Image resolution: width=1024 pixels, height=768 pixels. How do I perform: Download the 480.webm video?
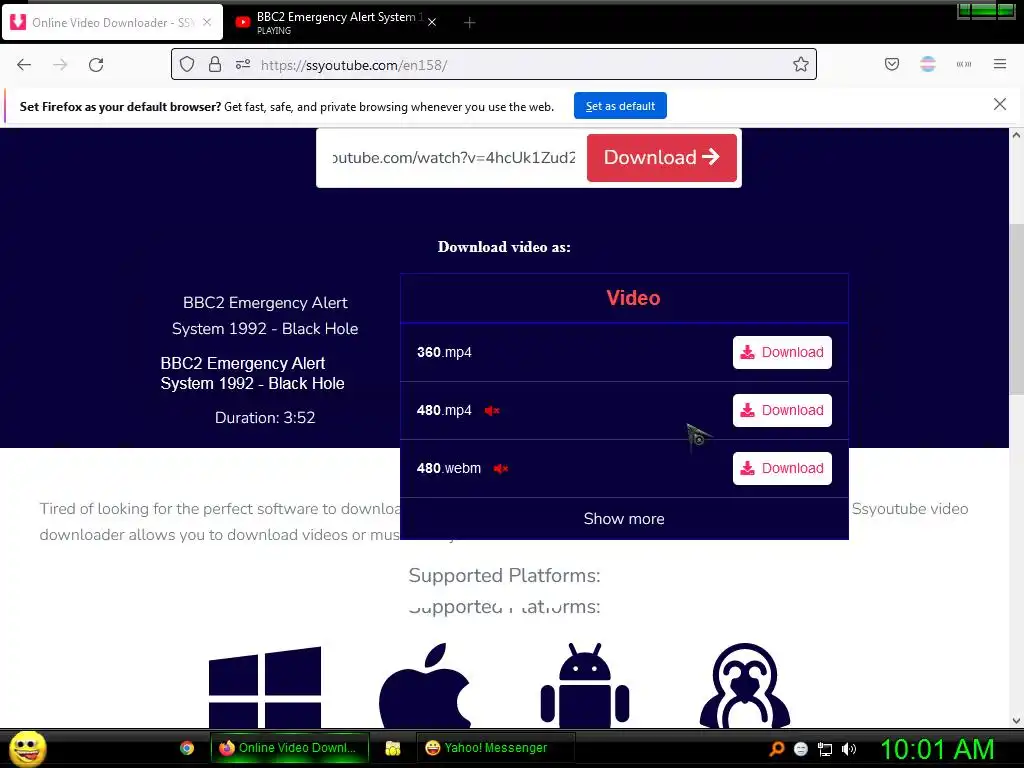pos(782,469)
